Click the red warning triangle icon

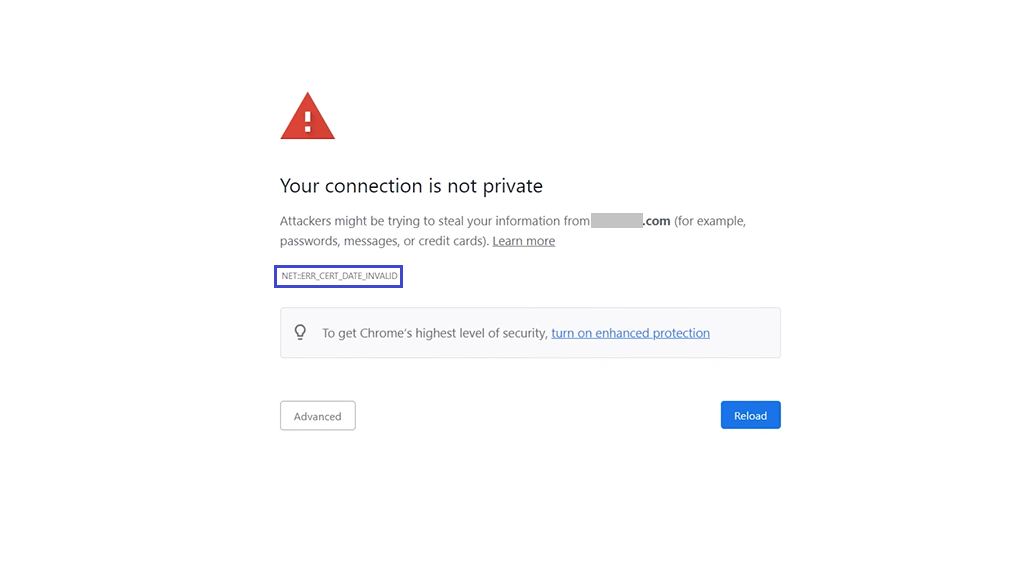[307, 117]
